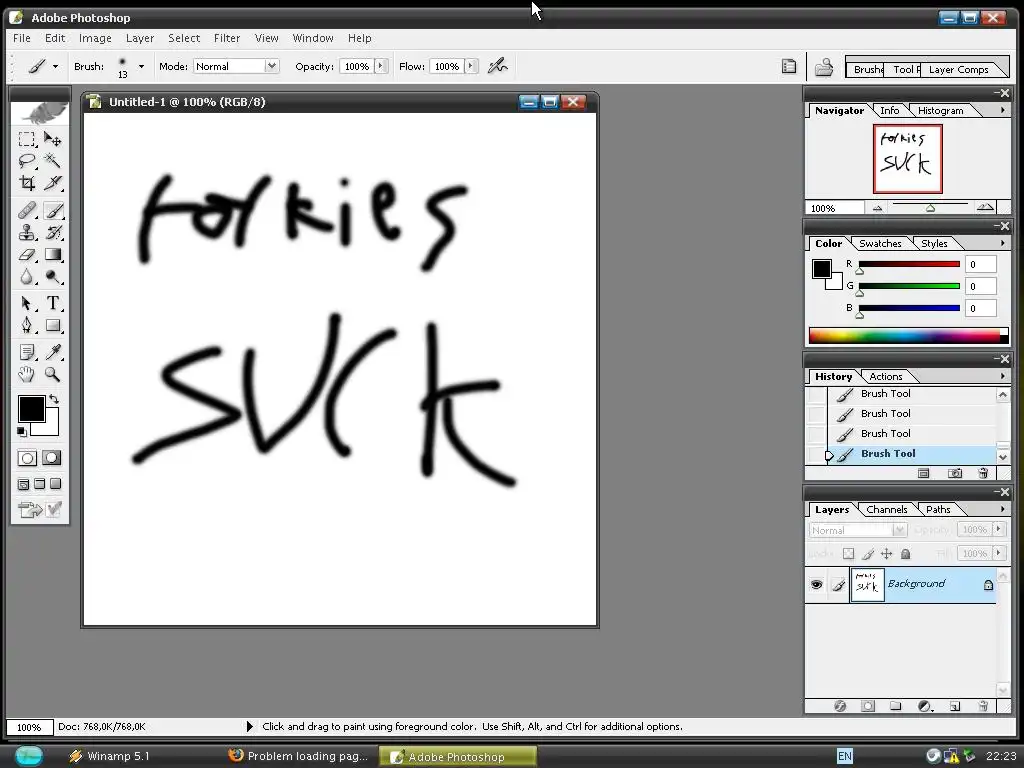The image size is (1024, 768).
Task: Select Full Screen mode
Action: [56, 484]
